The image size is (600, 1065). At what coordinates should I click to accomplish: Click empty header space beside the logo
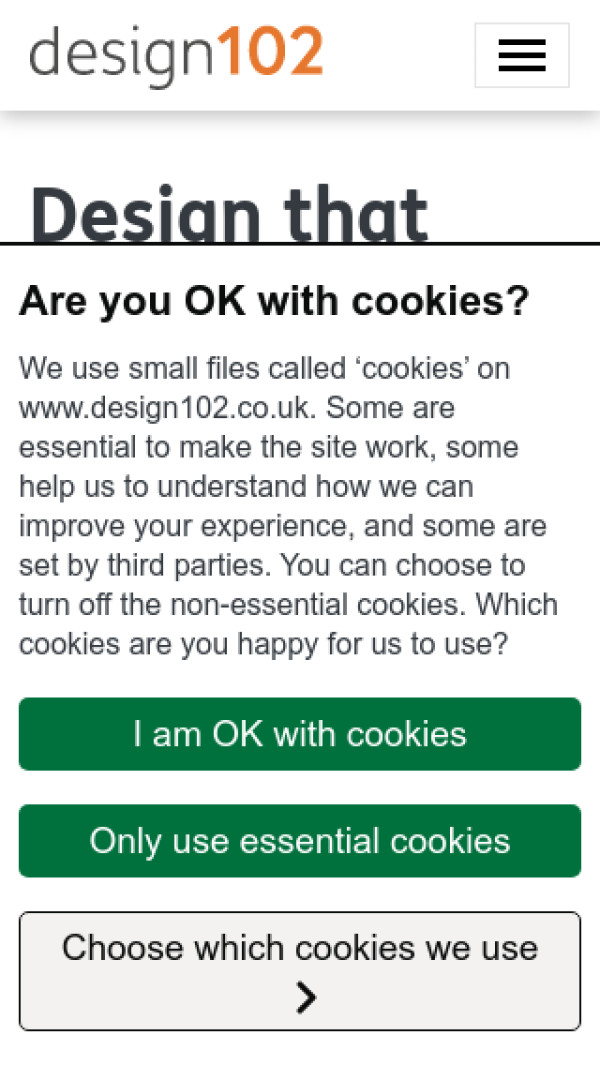tap(400, 56)
